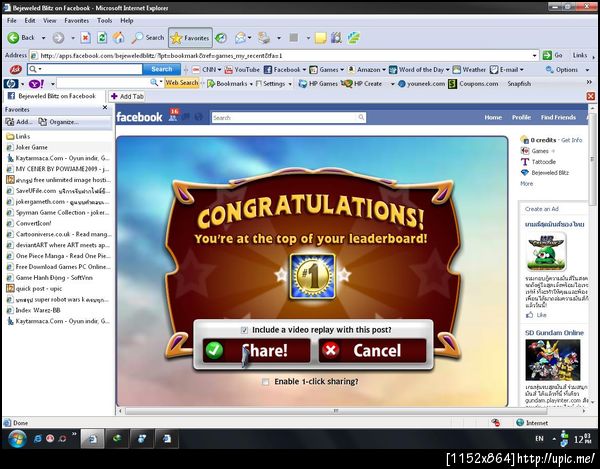Image resolution: width=600 pixels, height=469 pixels.
Task: Open browsing History icon
Action: coord(221,38)
